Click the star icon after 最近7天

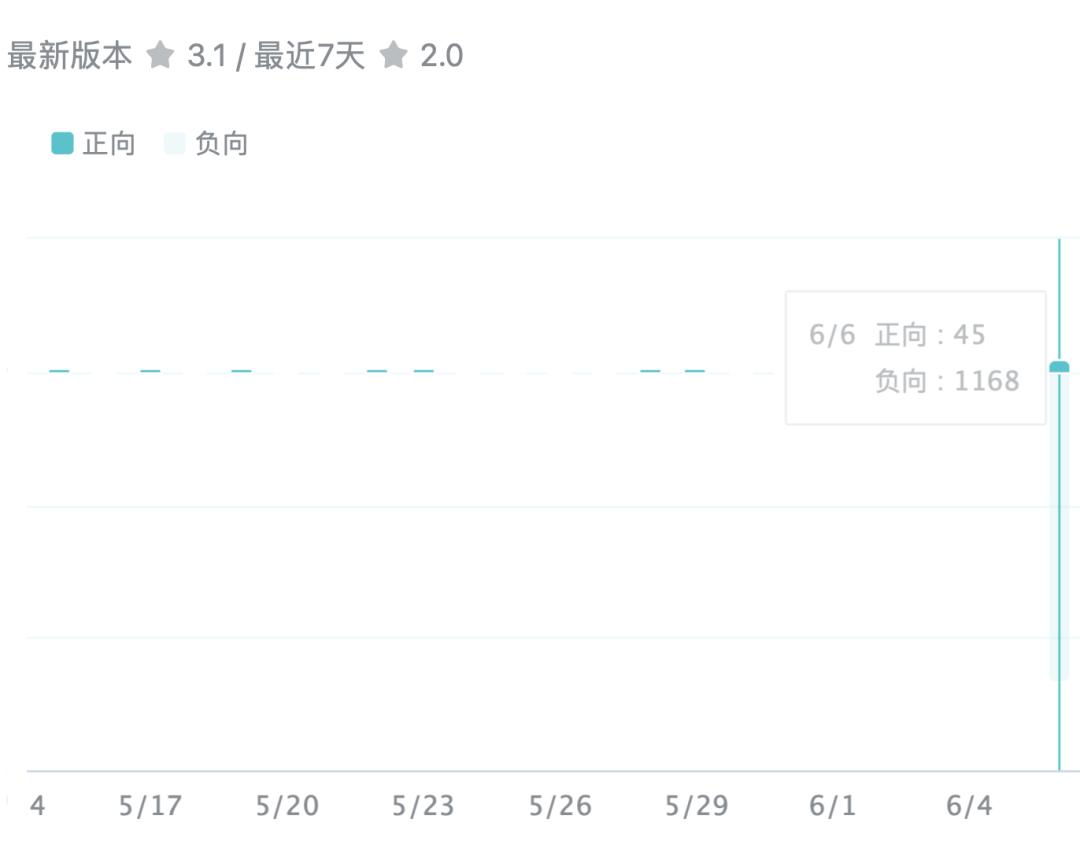[394, 55]
